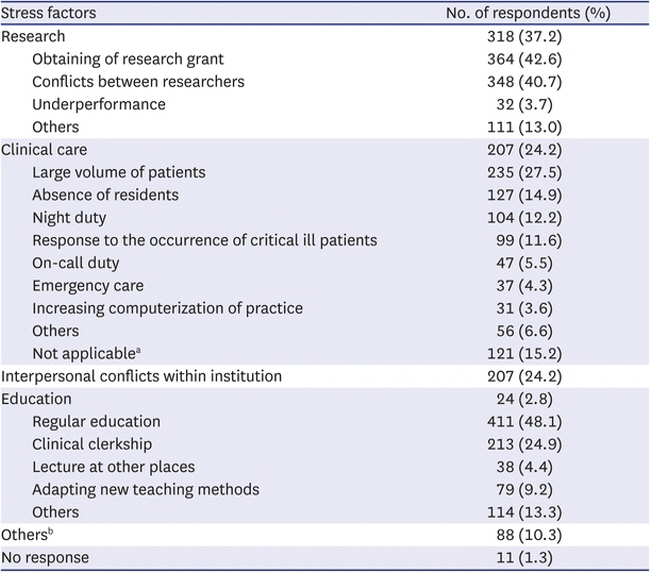650x572 pixels.
Task: Click the value '121 (15.2)'
Action: tap(524, 354)
